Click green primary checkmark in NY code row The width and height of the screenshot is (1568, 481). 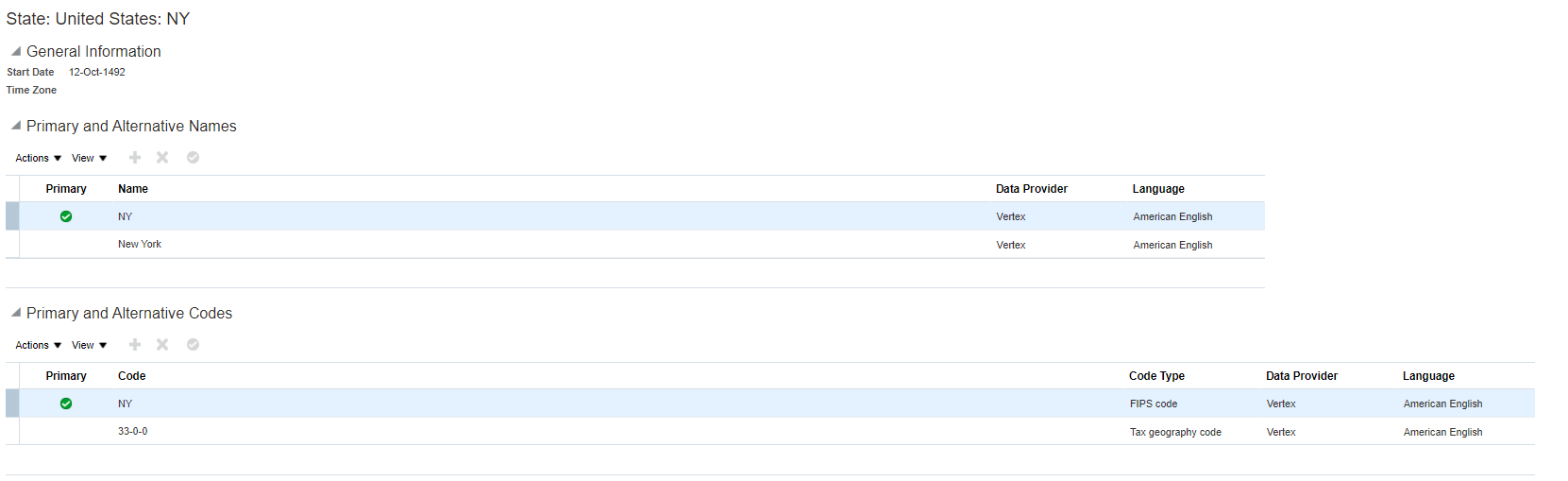pyautogui.click(x=66, y=404)
